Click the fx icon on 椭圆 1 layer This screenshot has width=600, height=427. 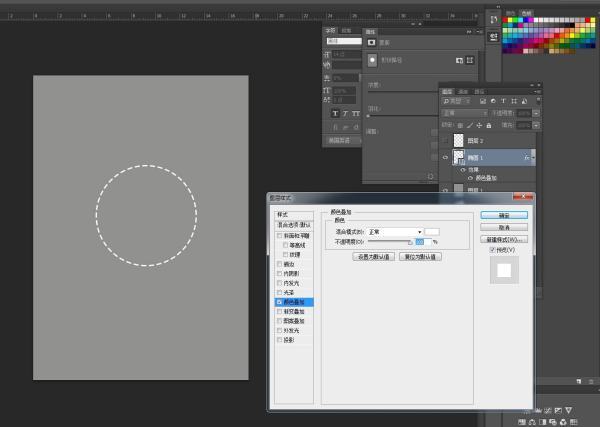(525, 157)
